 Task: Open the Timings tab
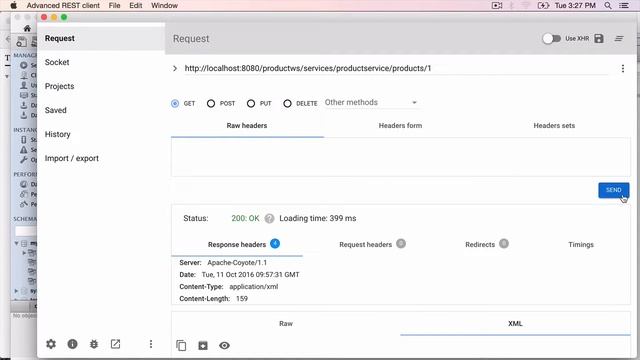coord(581,244)
